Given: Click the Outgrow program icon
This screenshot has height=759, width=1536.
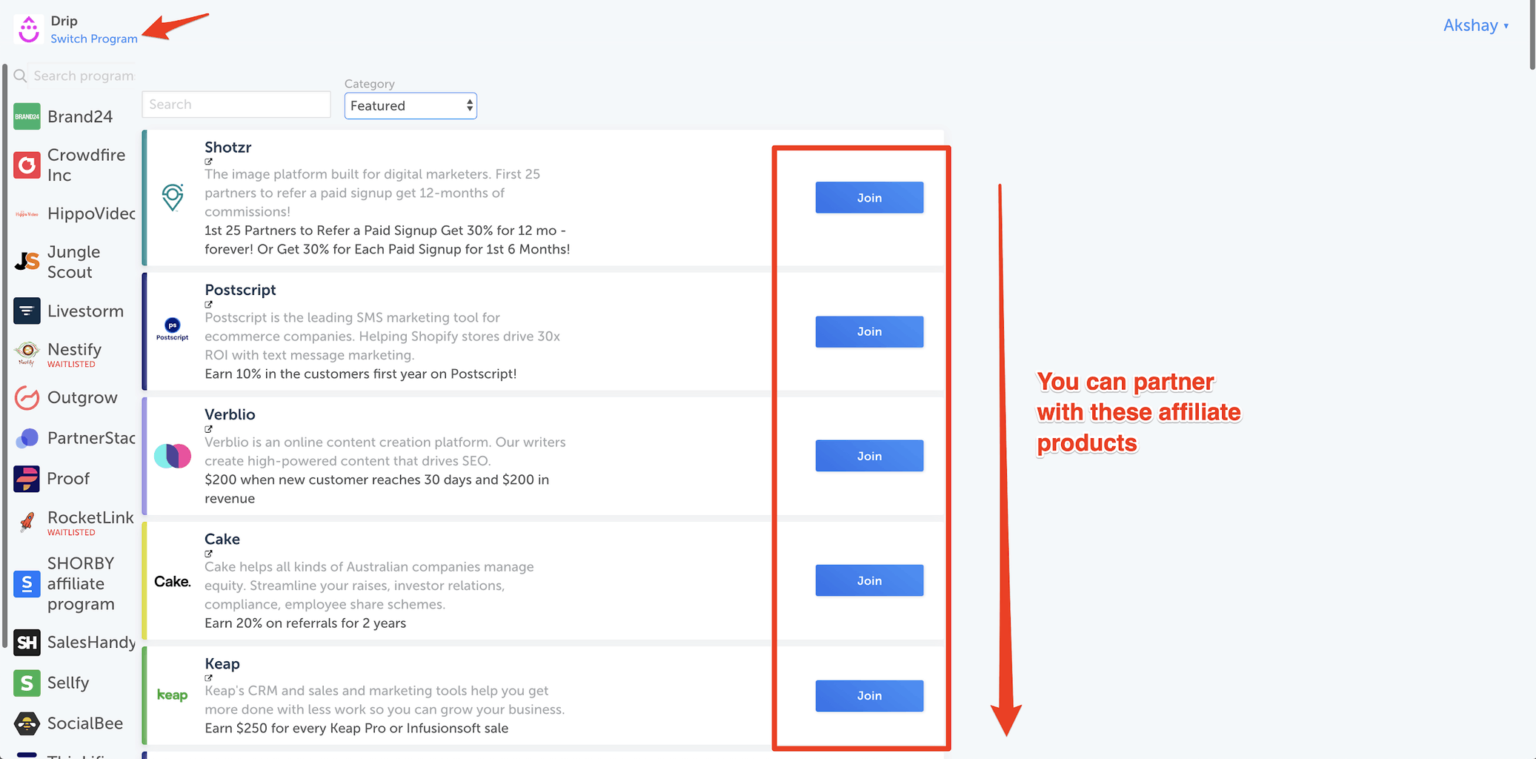Looking at the screenshot, I should point(25,397).
